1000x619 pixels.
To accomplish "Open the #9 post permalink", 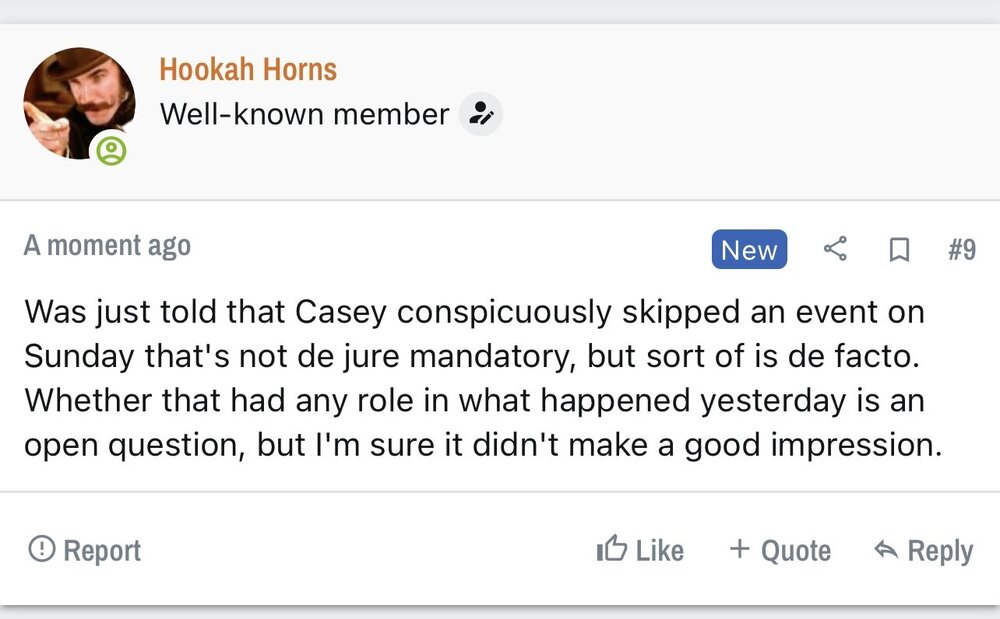I will point(961,250).
